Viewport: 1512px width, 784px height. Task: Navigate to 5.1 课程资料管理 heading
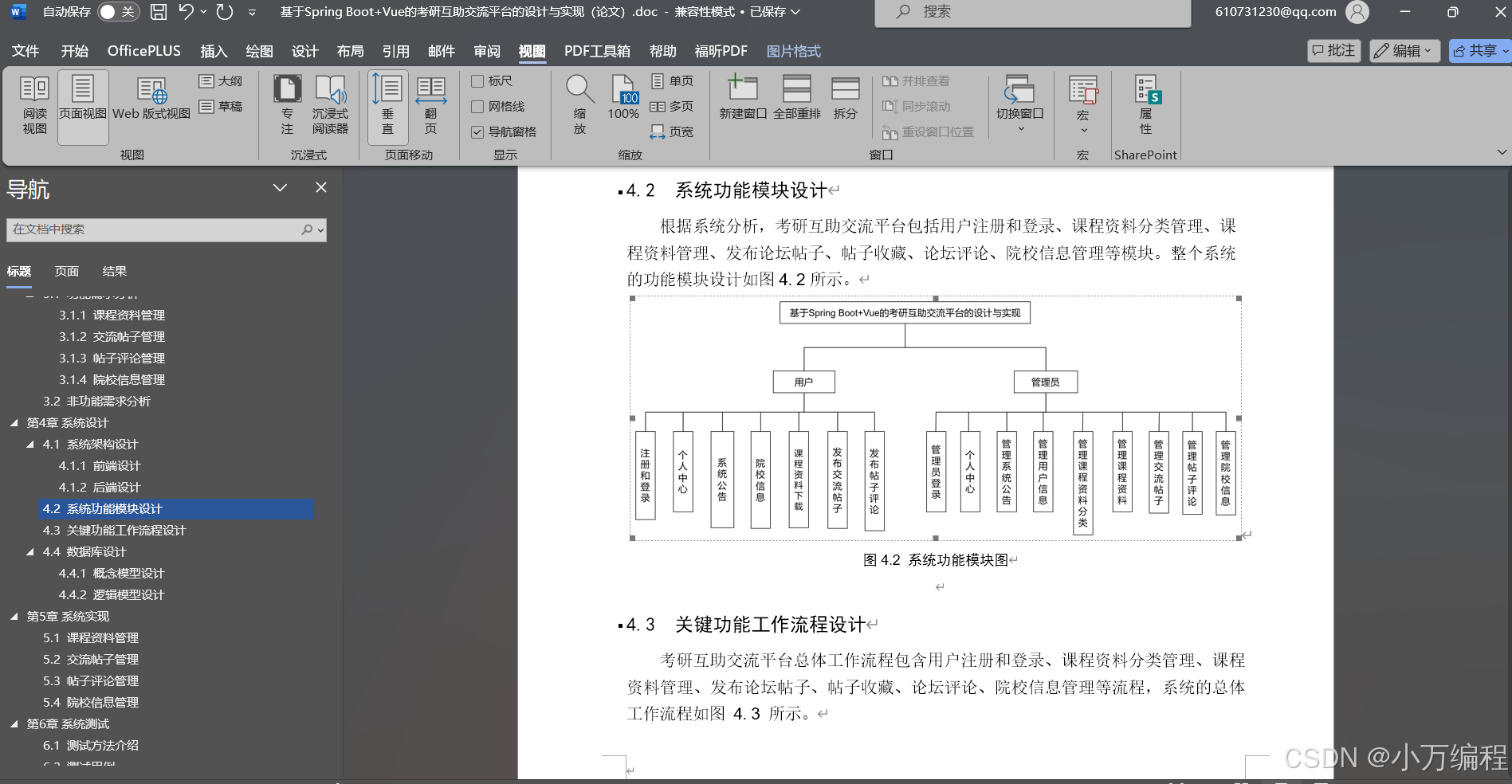coord(91,638)
